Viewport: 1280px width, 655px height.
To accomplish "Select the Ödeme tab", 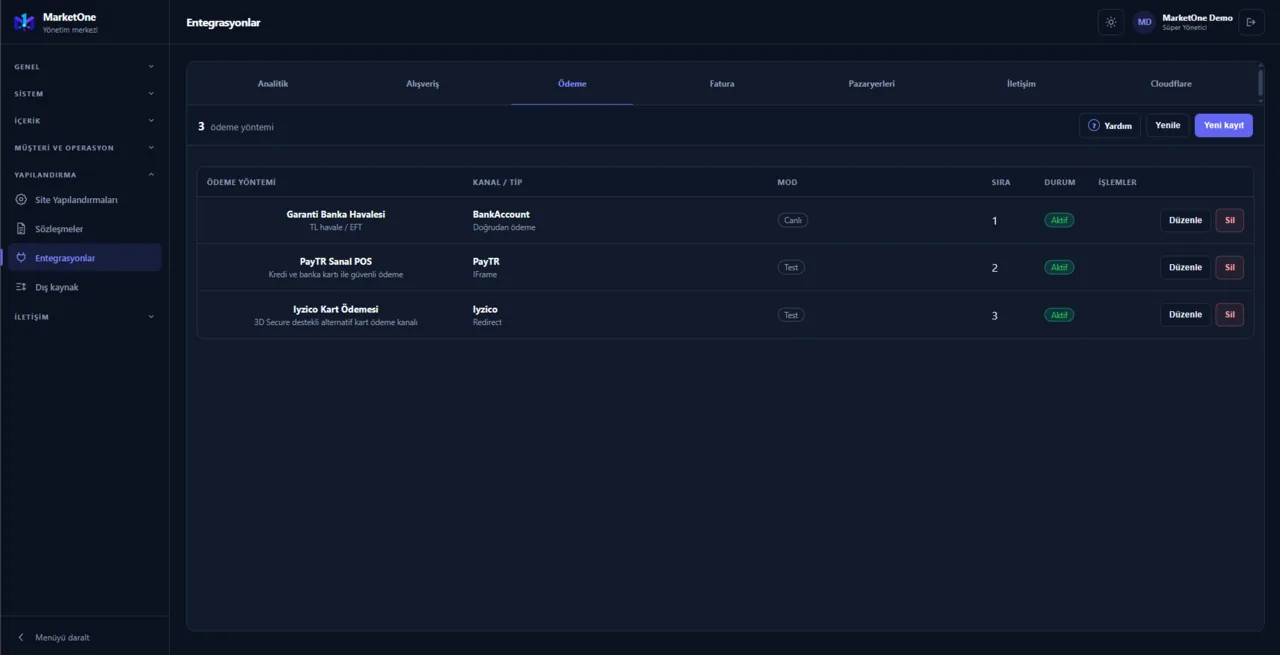I will 572,84.
